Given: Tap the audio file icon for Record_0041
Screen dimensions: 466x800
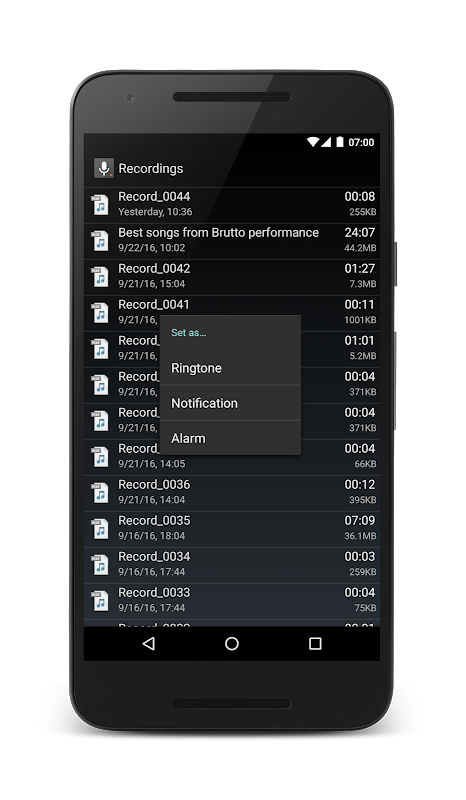Looking at the screenshot, I should (x=100, y=313).
